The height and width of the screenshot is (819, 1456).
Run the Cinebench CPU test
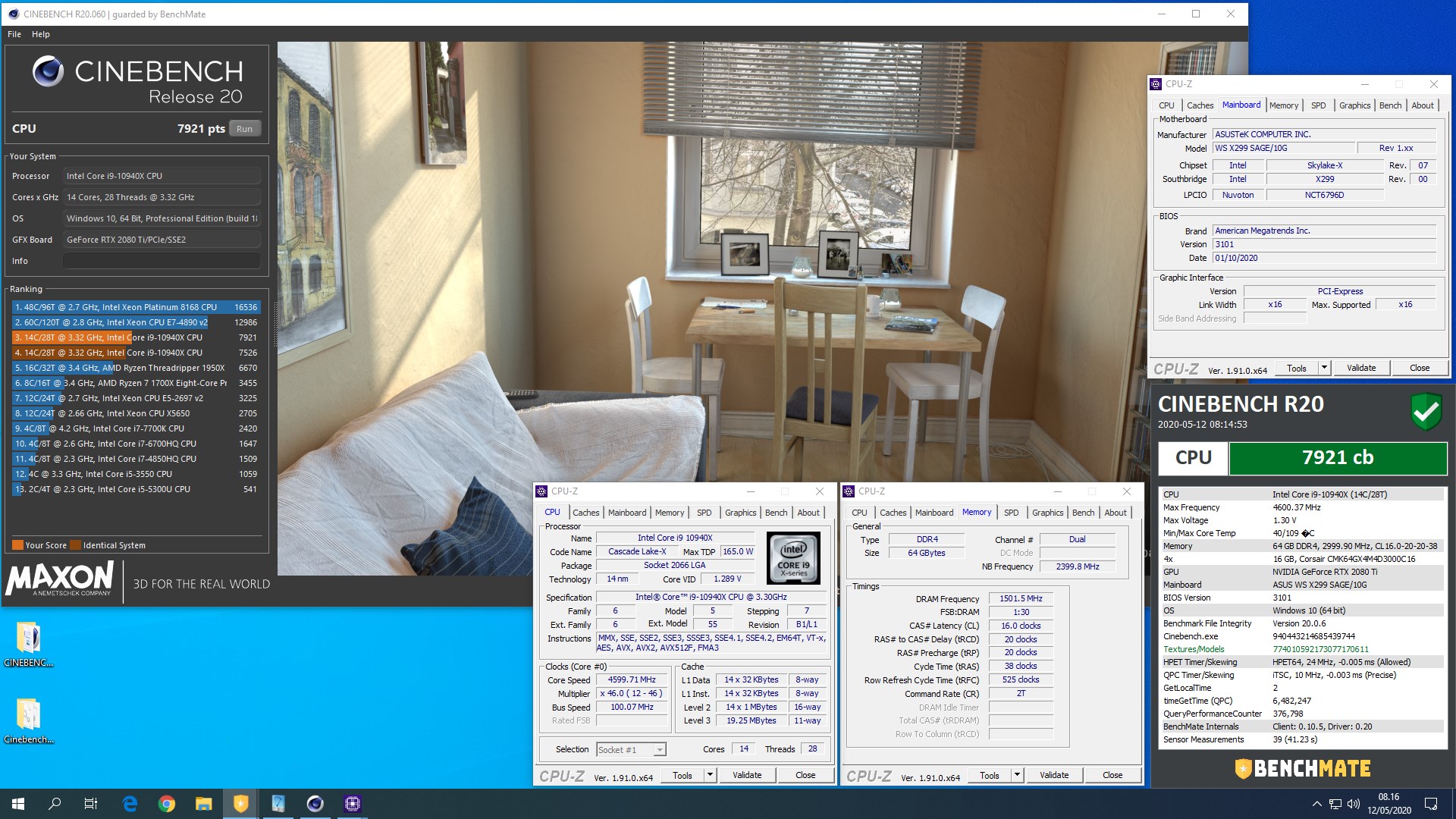pyautogui.click(x=244, y=129)
